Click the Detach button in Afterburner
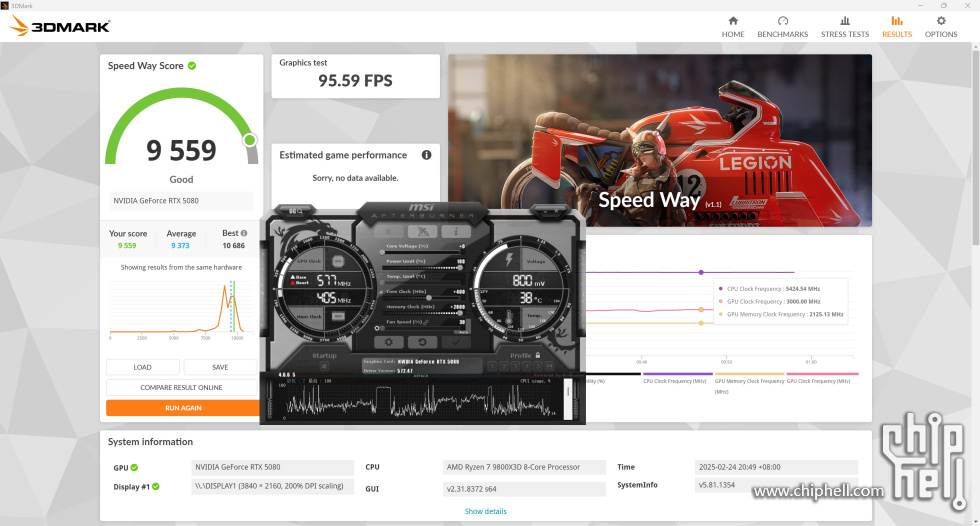 click(421, 376)
